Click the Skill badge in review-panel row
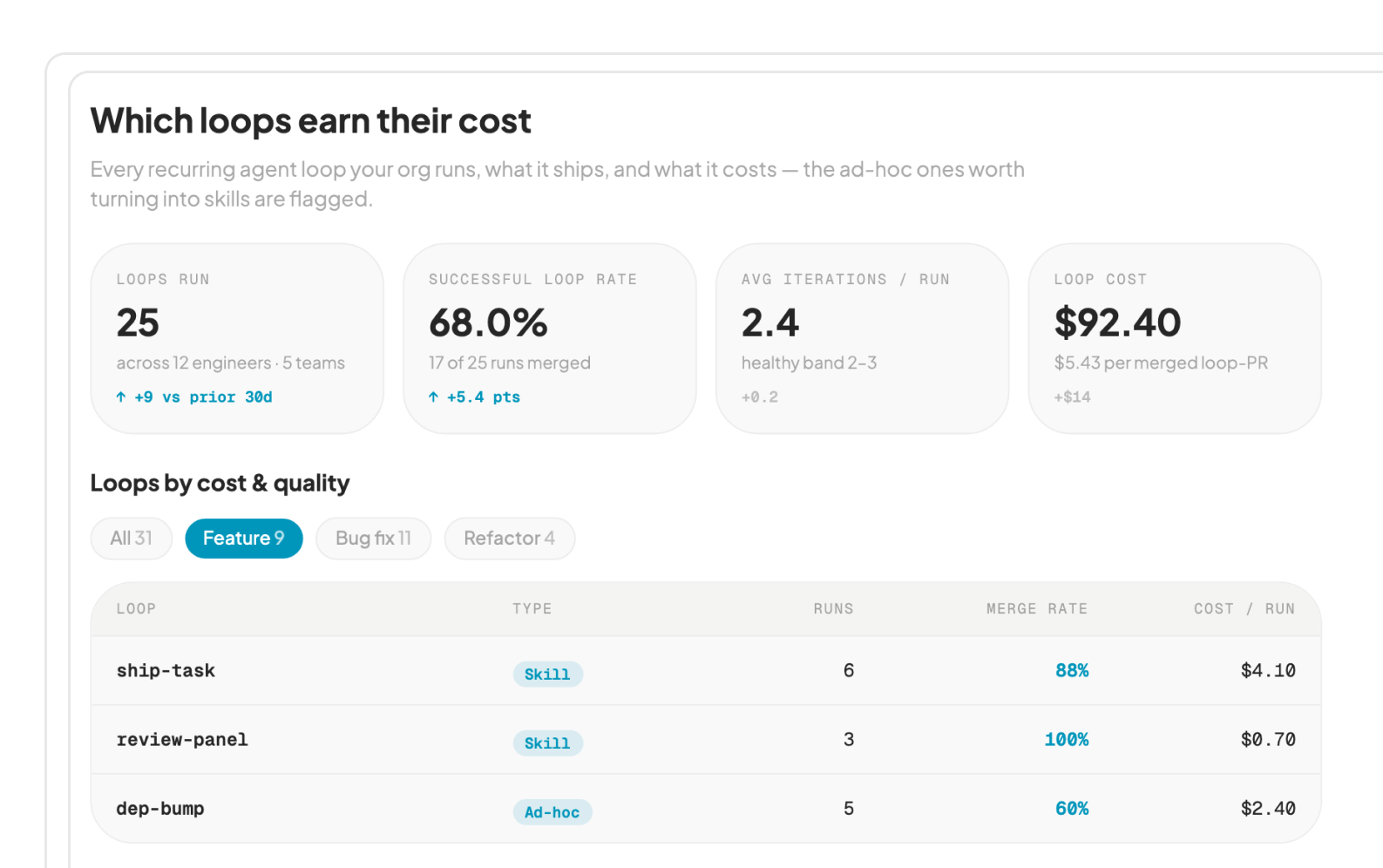Viewport: 1383px width, 868px height. pyautogui.click(x=547, y=743)
